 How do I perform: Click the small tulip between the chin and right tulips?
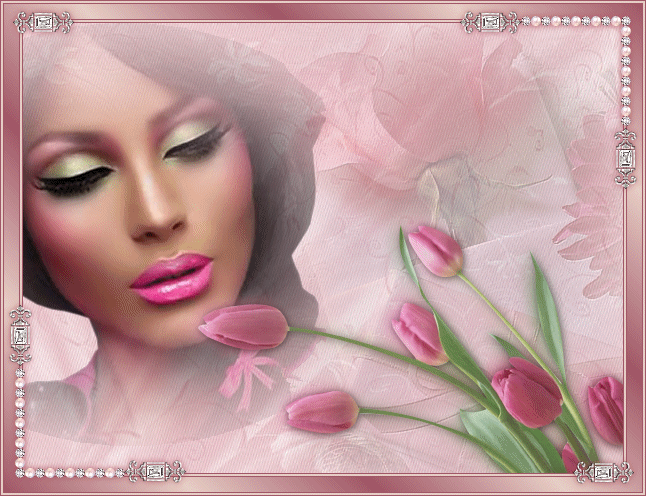click(420, 333)
